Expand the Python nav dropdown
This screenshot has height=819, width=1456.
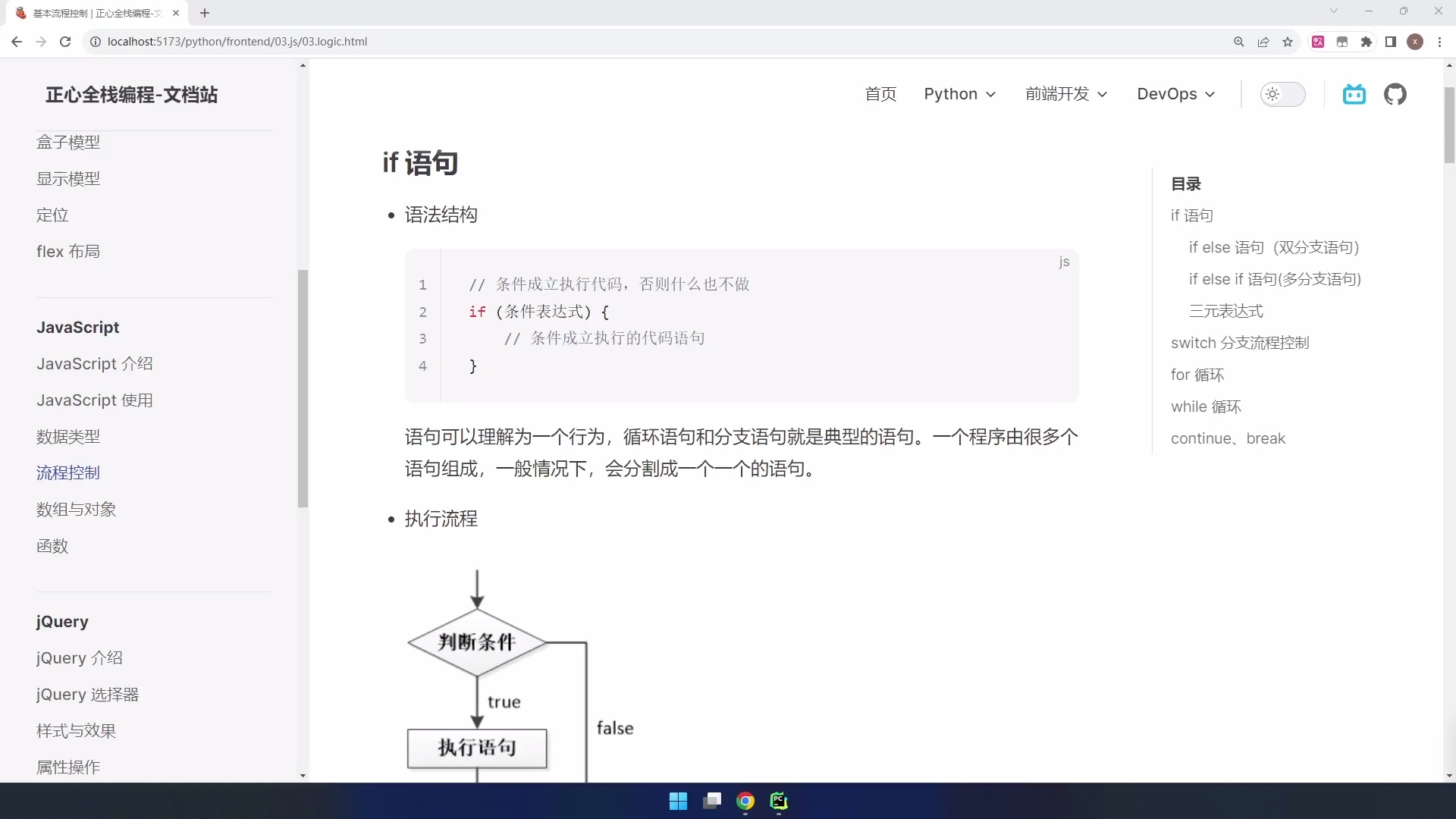(959, 94)
